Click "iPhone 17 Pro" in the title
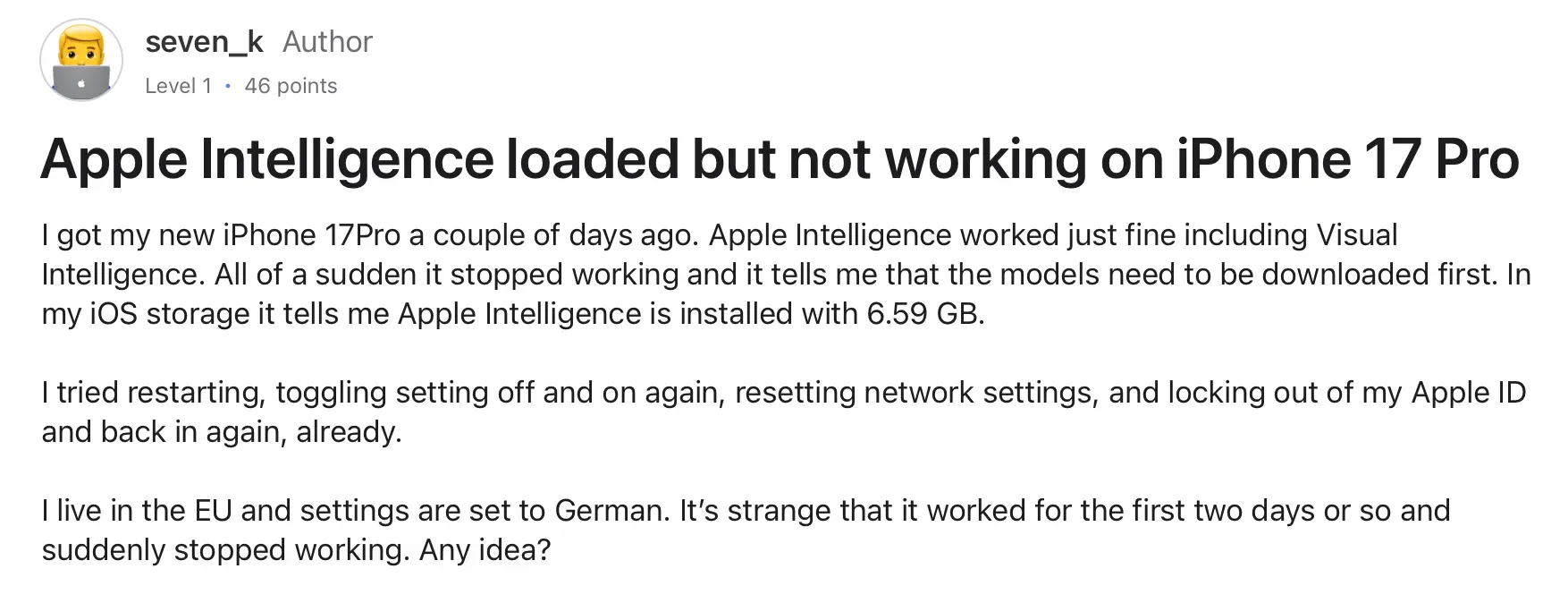The image size is (1568, 603). pos(1348,160)
